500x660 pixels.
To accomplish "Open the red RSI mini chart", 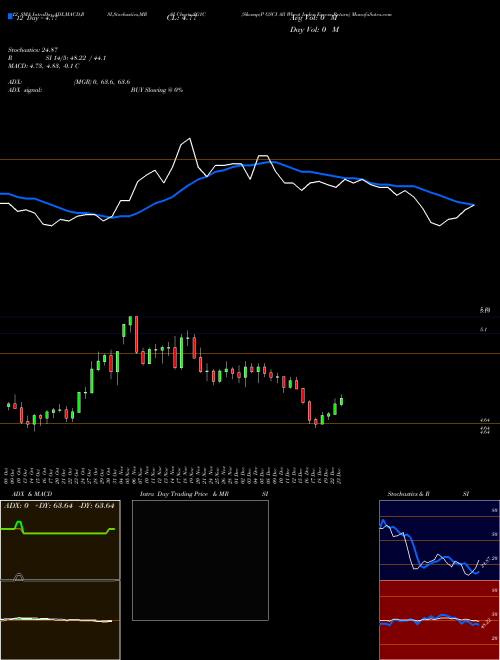I will tap(439, 620).
